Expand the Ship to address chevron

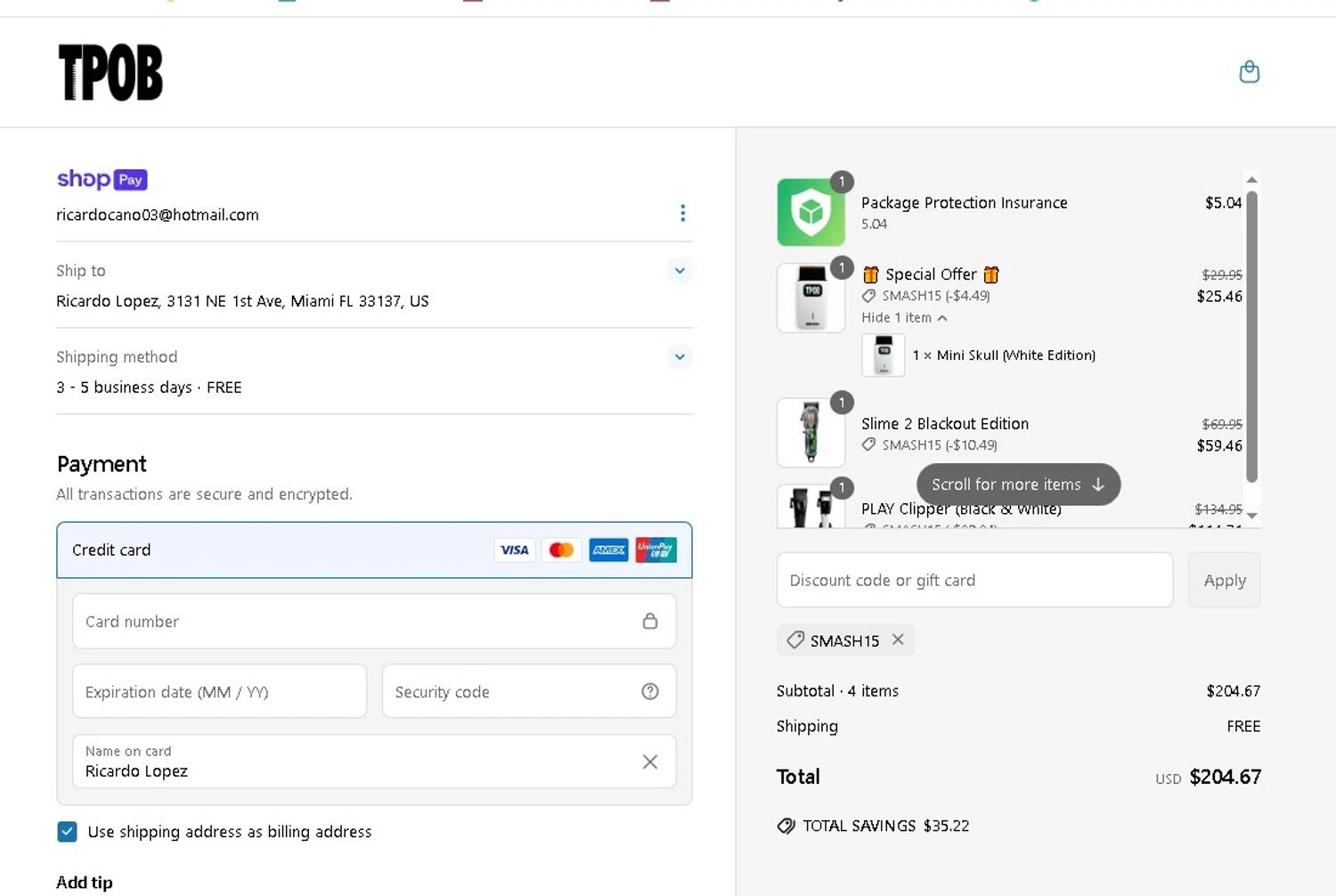680,271
